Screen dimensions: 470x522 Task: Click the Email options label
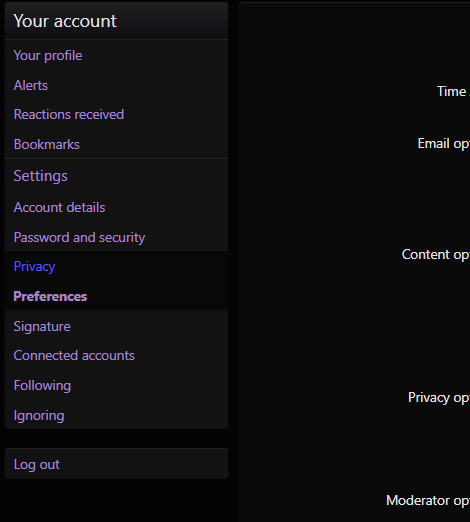pyautogui.click(x=444, y=144)
